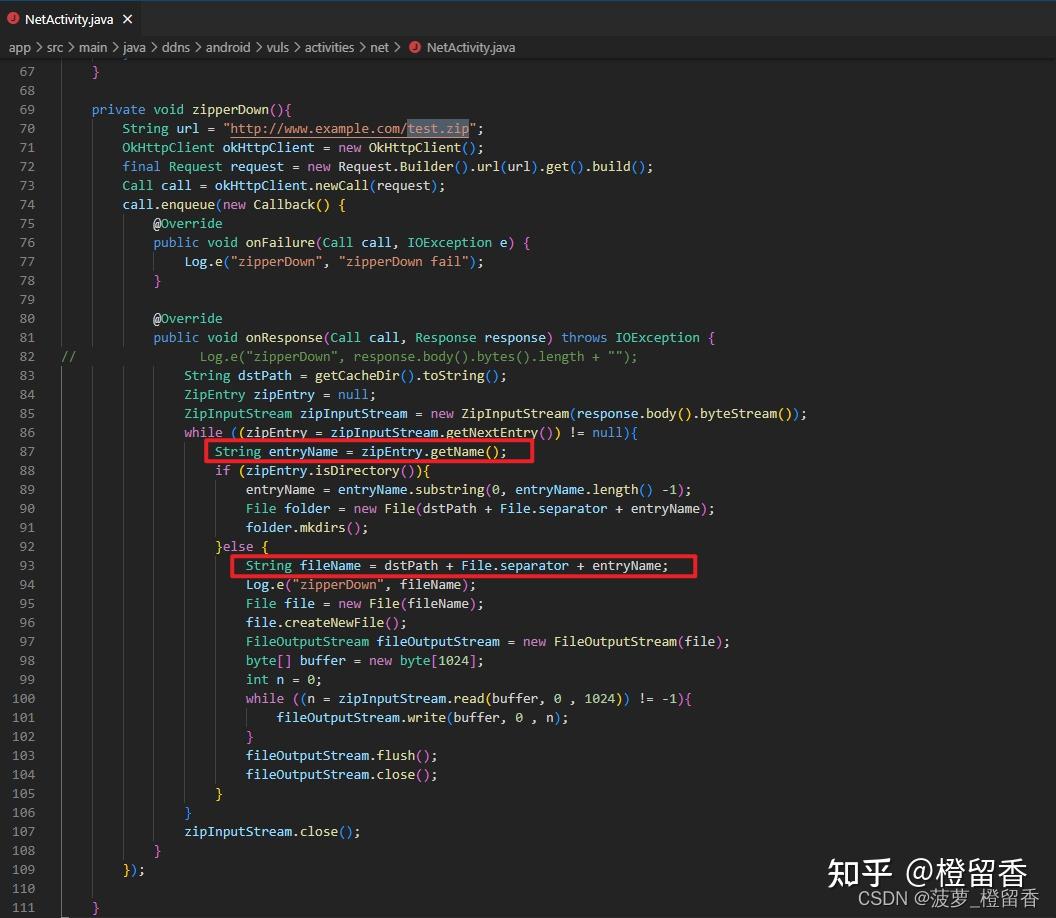Open the activities breadcrumb item
The width and height of the screenshot is (1056, 918).
click(x=329, y=47)
